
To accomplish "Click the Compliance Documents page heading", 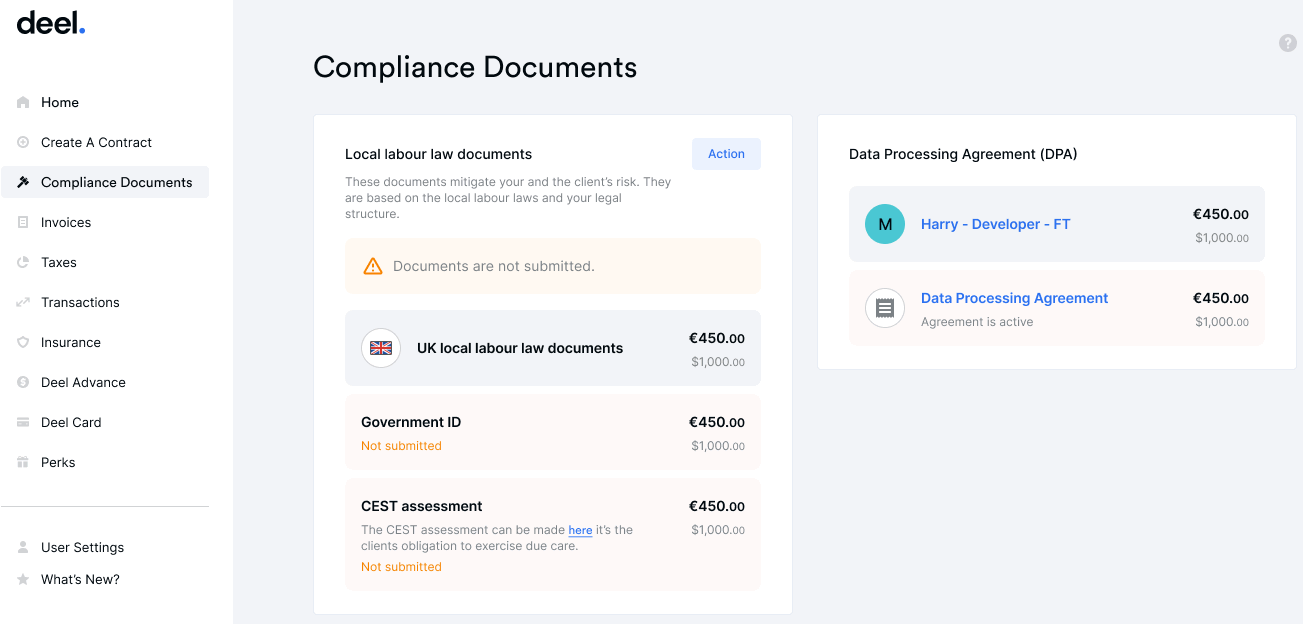I will click(x=475, y=67).
